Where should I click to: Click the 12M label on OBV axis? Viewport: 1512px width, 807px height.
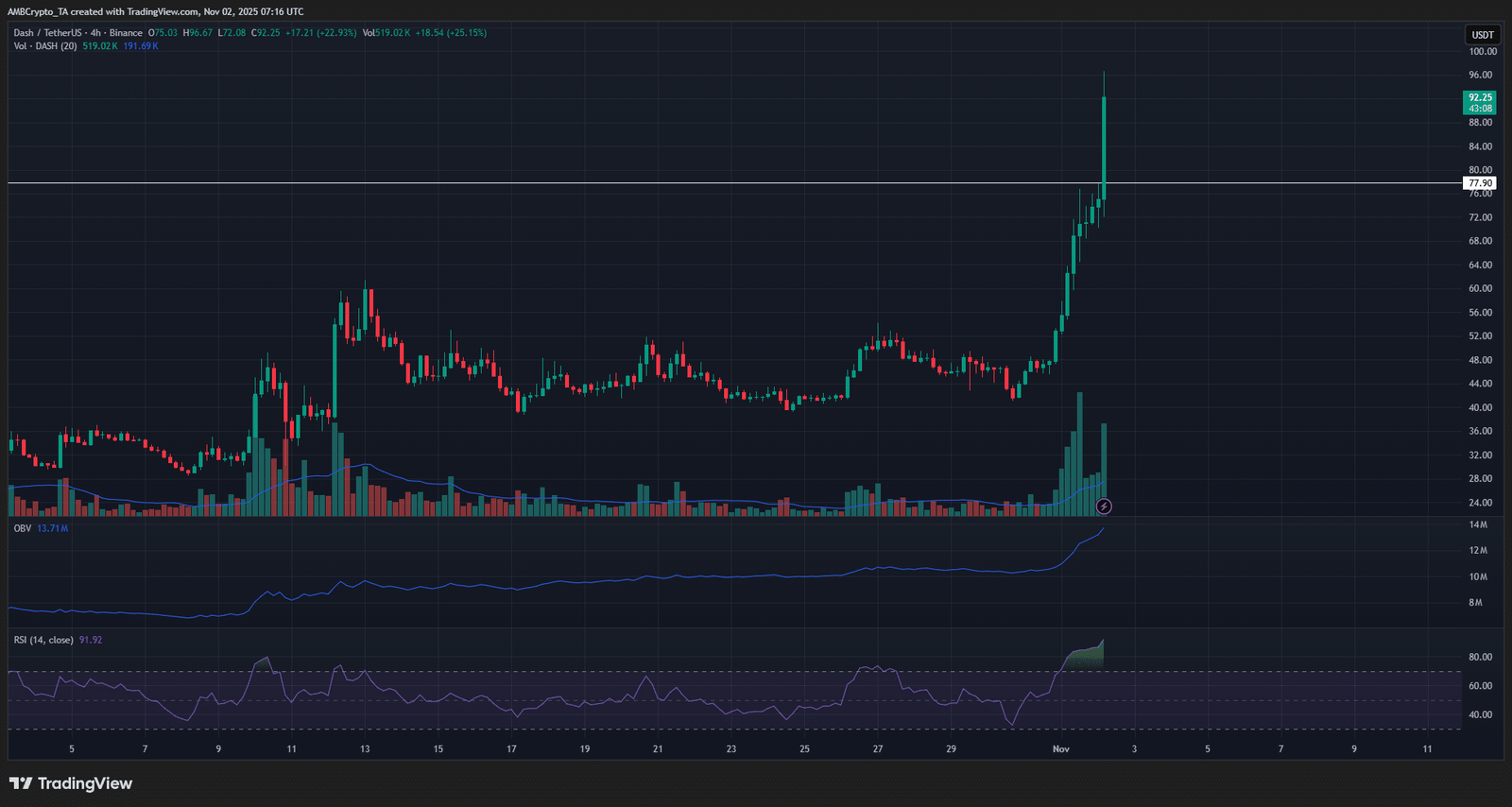click(x=1478, y=551)
